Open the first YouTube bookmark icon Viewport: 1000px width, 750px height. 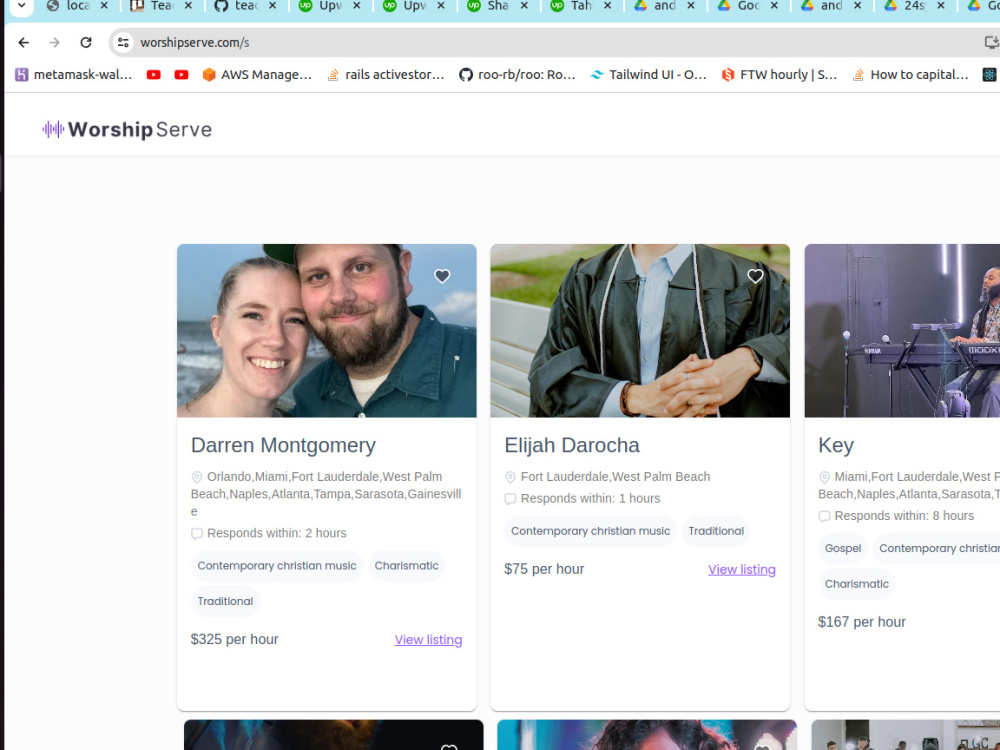154,75
